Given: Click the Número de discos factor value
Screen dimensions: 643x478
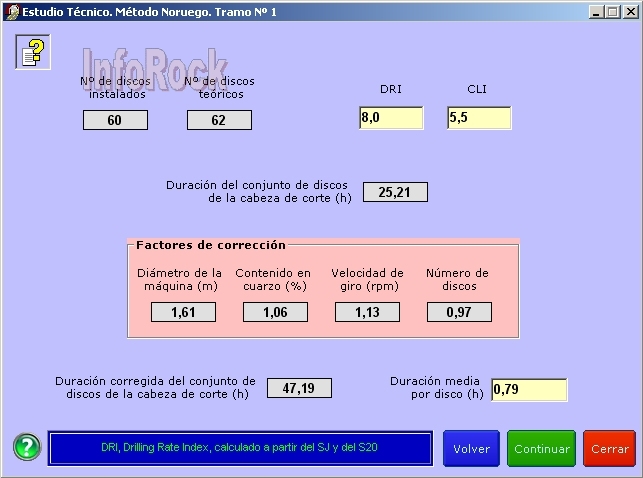Looking at the screenshot, I should pos(459,312).
